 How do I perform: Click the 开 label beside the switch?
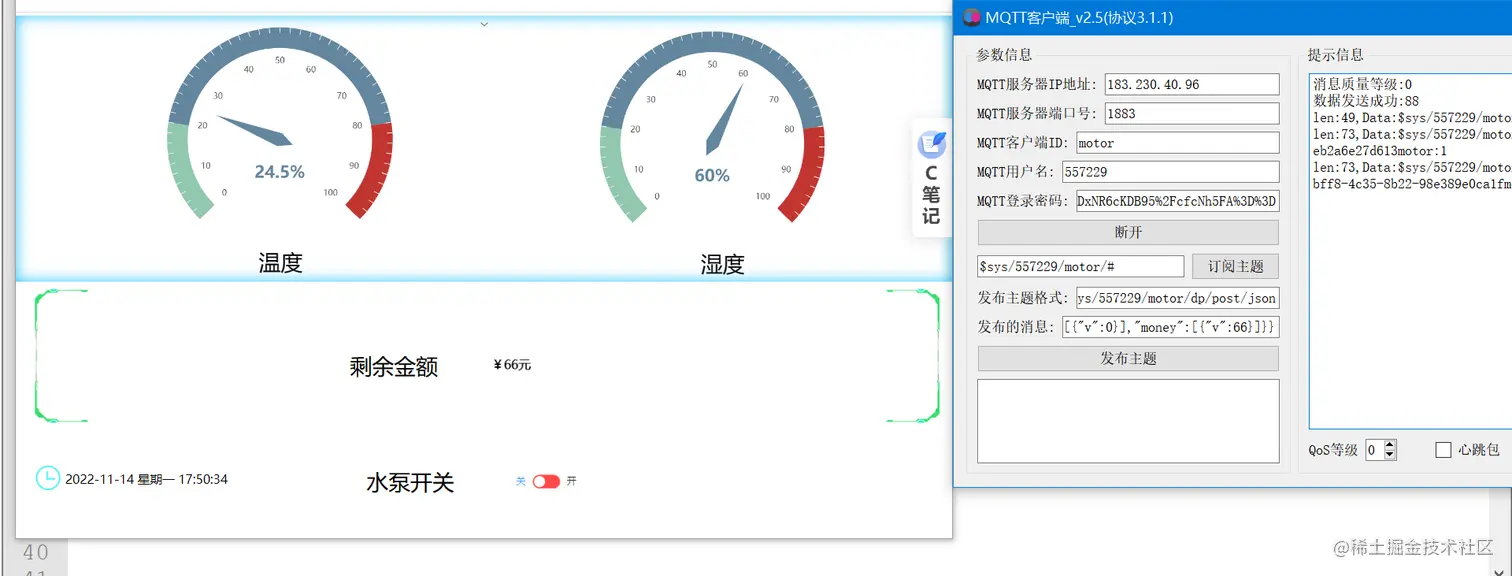click(572, 481)
